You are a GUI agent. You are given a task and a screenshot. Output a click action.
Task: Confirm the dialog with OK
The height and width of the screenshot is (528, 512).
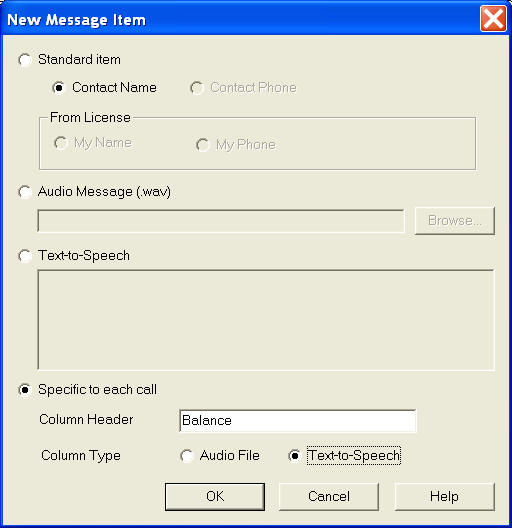point(215,497)
